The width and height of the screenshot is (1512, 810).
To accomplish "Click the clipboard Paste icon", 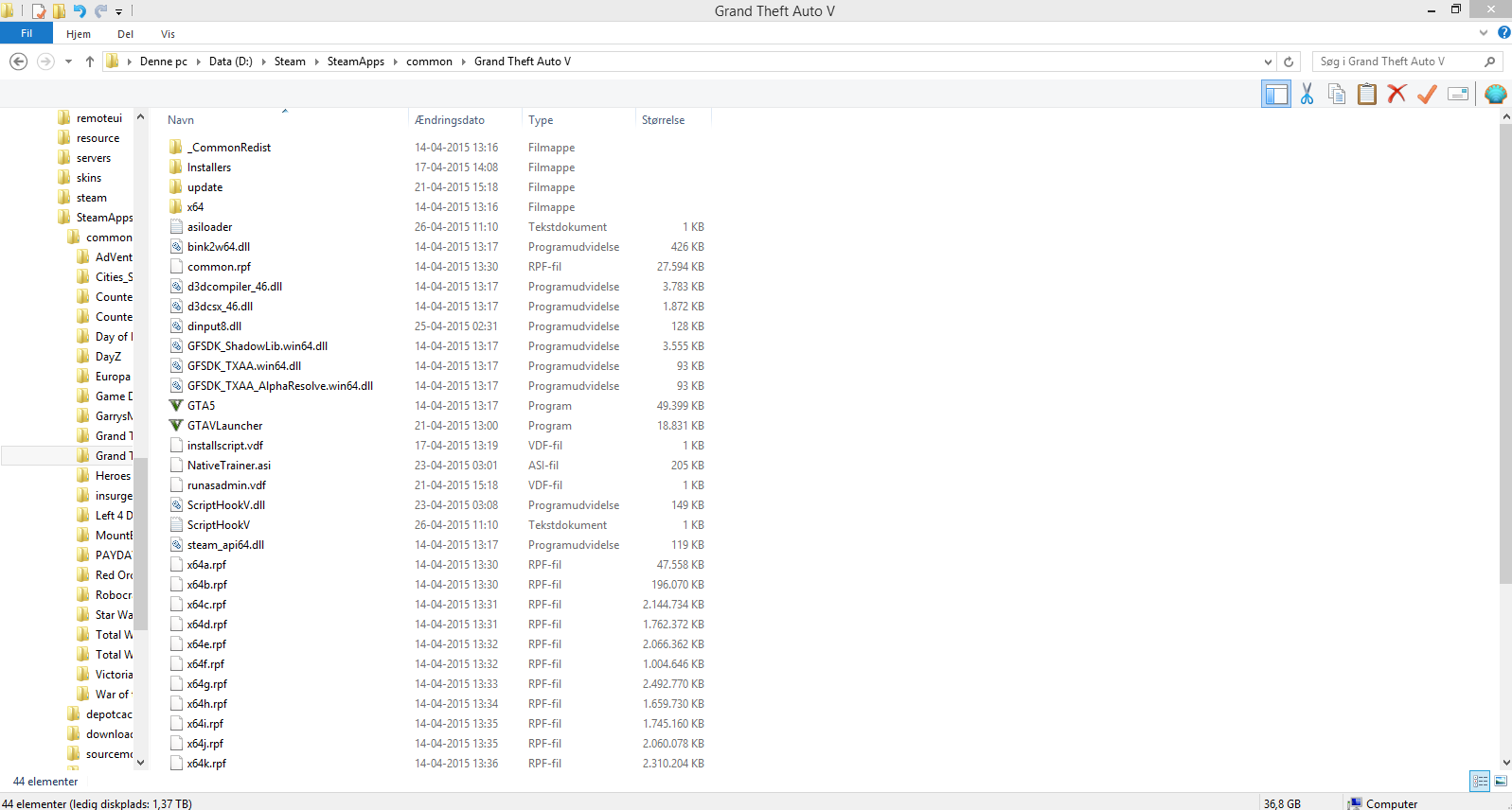I will 1367,94.
